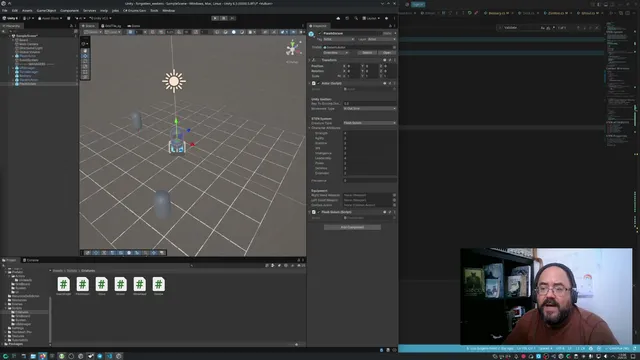Select the Rect tool in Scene overlay

pyautogui.click(x=85, y=71)
